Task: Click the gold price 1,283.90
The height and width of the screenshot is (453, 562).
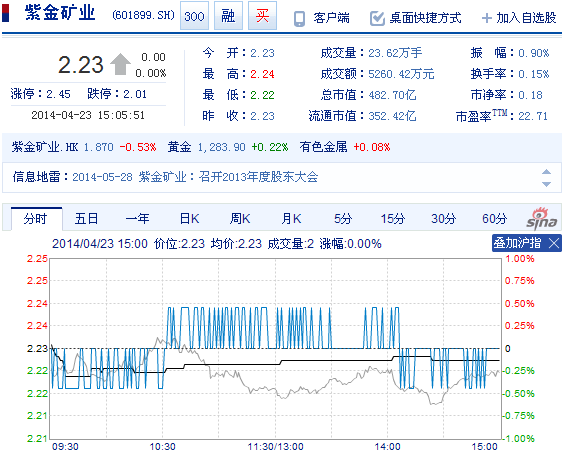Action: click(222, 147)
